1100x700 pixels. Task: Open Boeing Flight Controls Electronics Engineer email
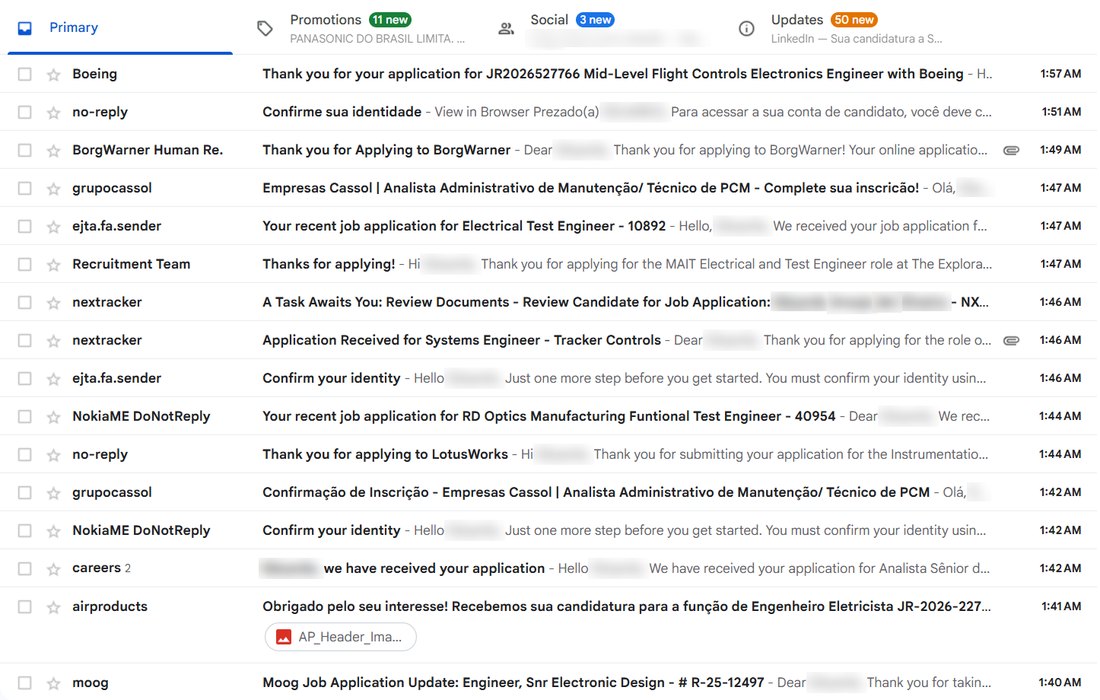[x=612, y=74]
